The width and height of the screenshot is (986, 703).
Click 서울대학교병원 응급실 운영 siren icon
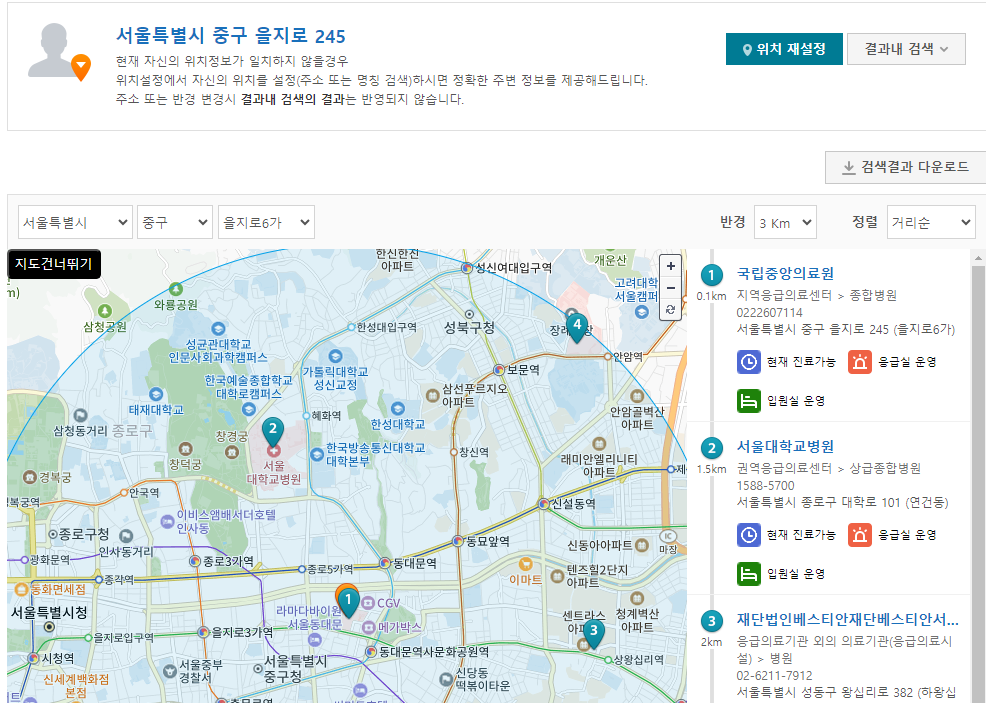[x=860, y=535]
